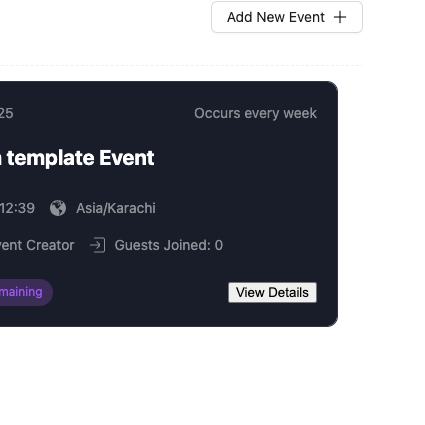The image size is (425, 425).
Task: Click the word 'Details' on the white button
Action: (289, 293)
